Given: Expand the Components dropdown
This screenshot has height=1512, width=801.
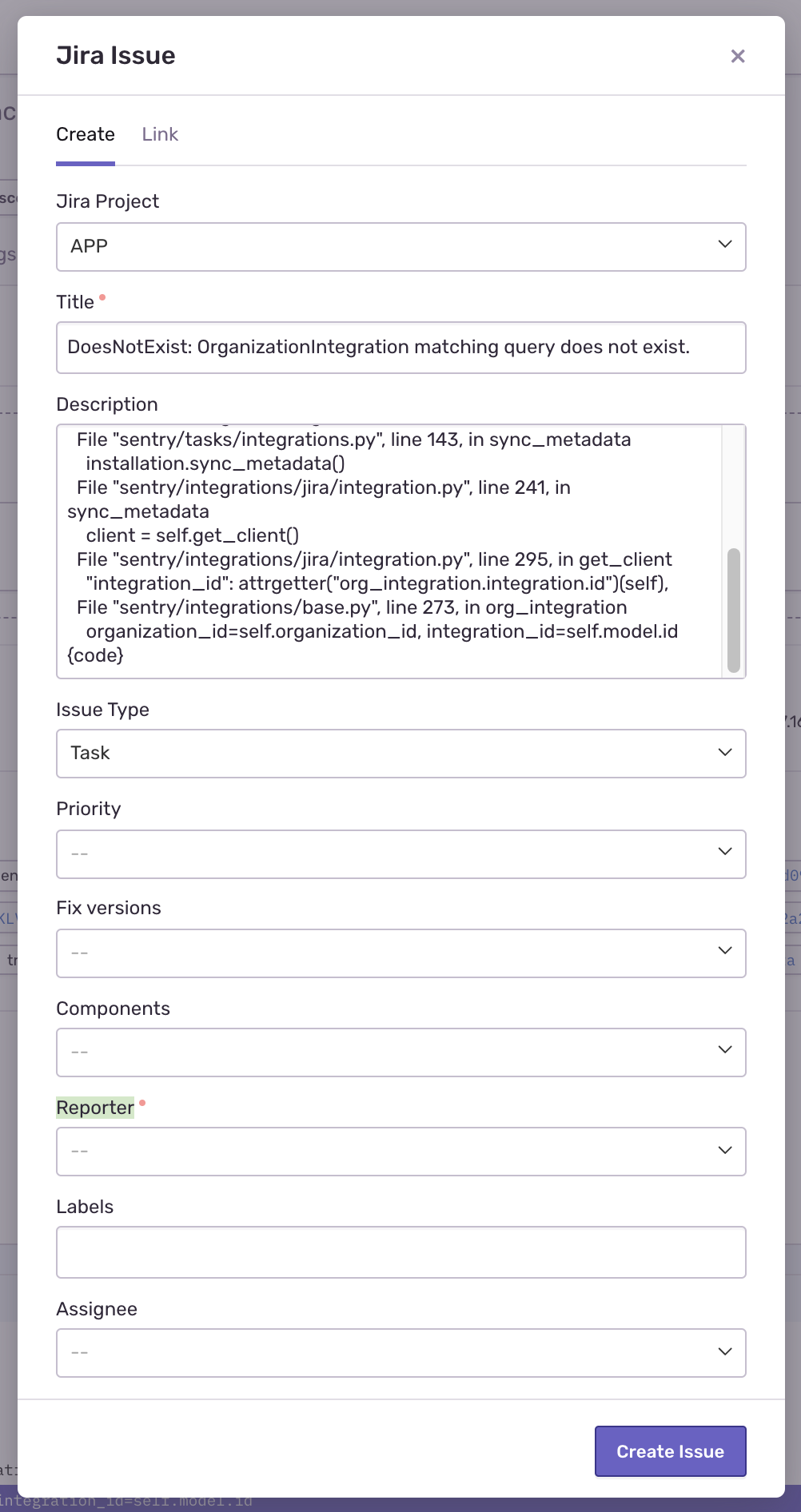Looking at the screenshot, I should click(401, 1052).
